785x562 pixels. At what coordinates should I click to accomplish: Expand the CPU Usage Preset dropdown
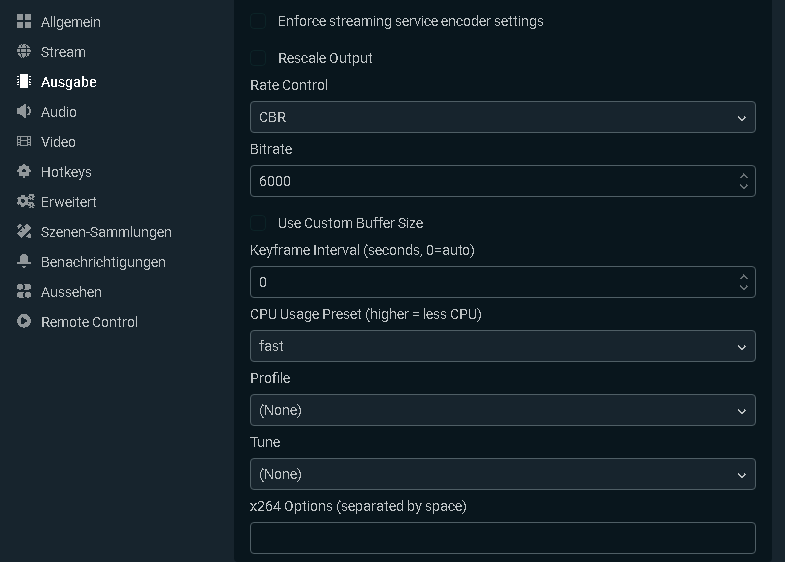[x=502, y=346]
